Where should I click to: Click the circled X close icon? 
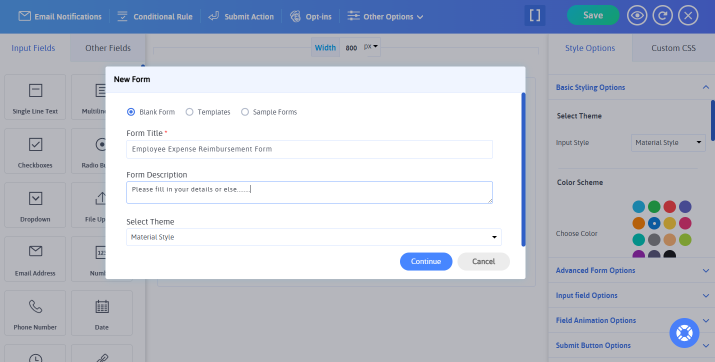pos(688,16)
